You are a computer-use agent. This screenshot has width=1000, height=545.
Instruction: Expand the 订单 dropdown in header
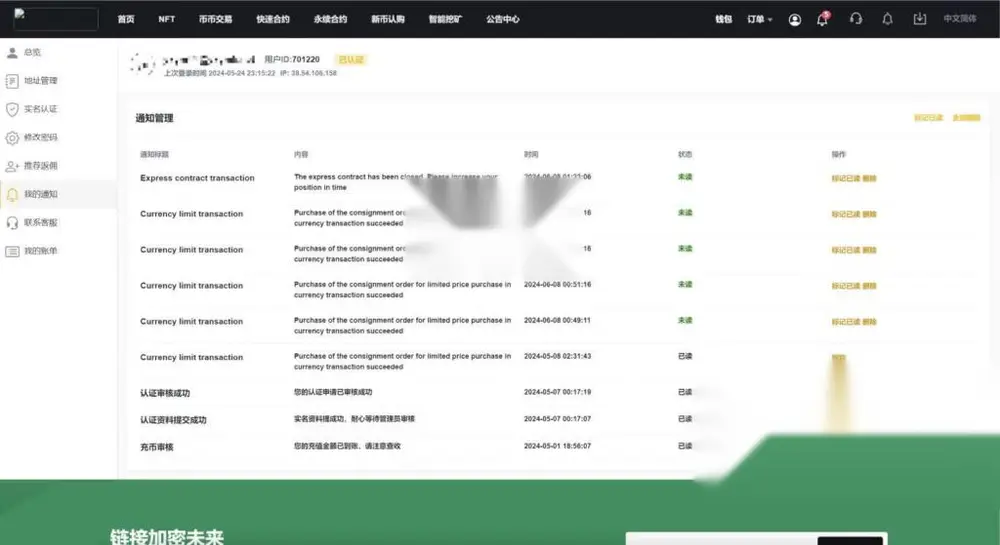click(x=760, y=20)
